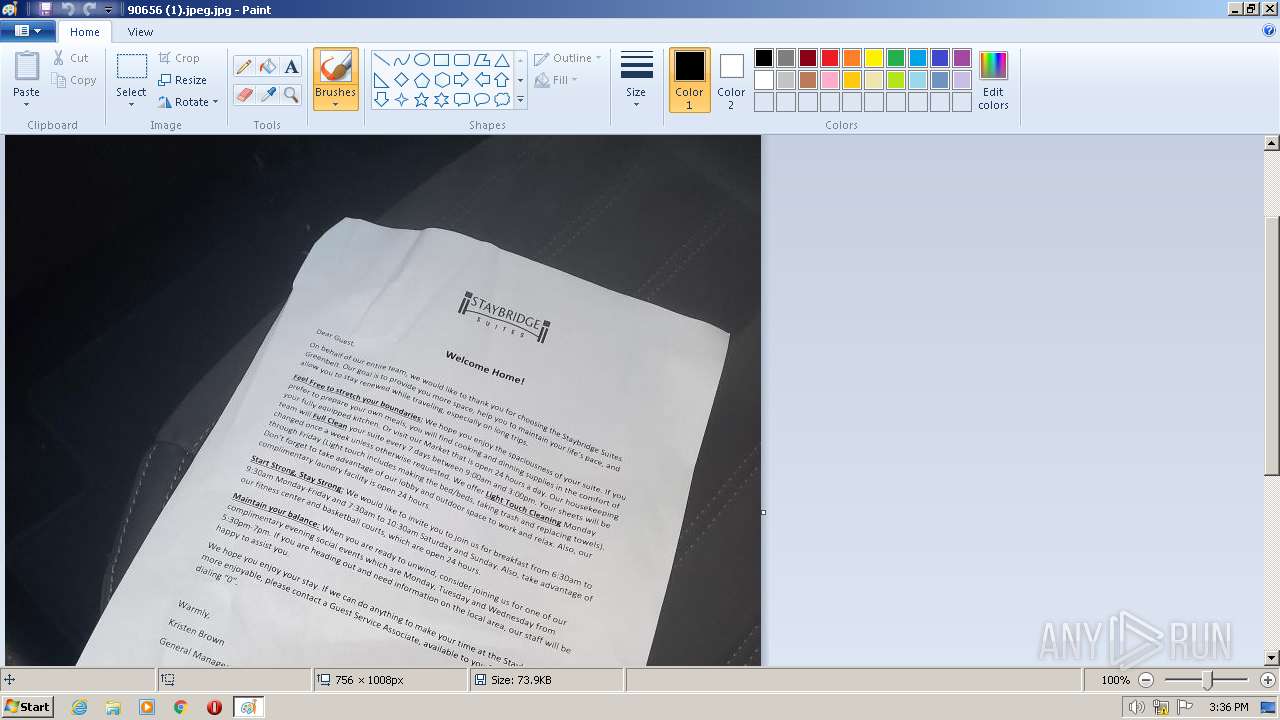This screenshot has height=720, width=1280.
Task: Open Chrome from the taskbar
Action: coord(180,707)
